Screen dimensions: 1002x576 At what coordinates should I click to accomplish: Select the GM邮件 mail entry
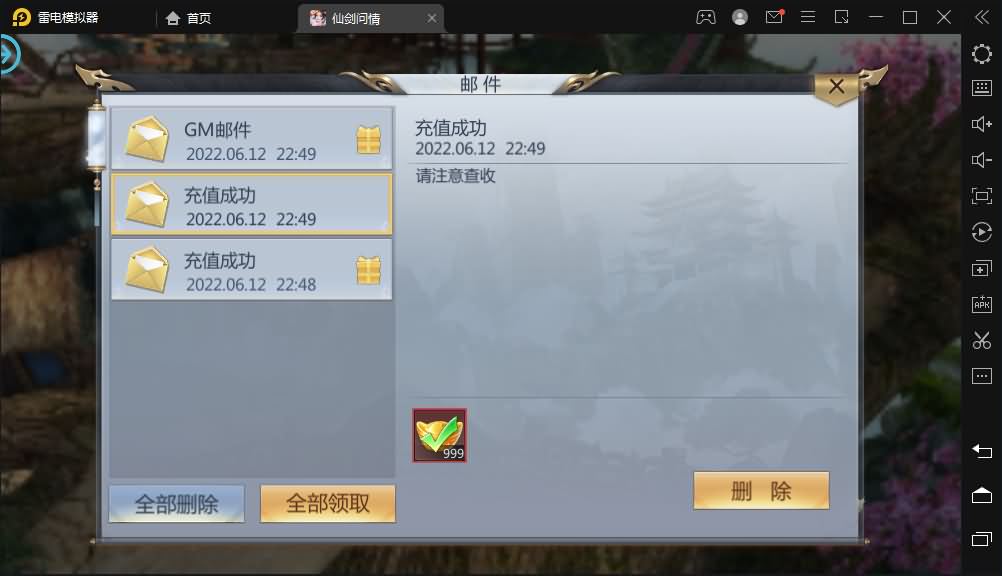pos(252,139)
